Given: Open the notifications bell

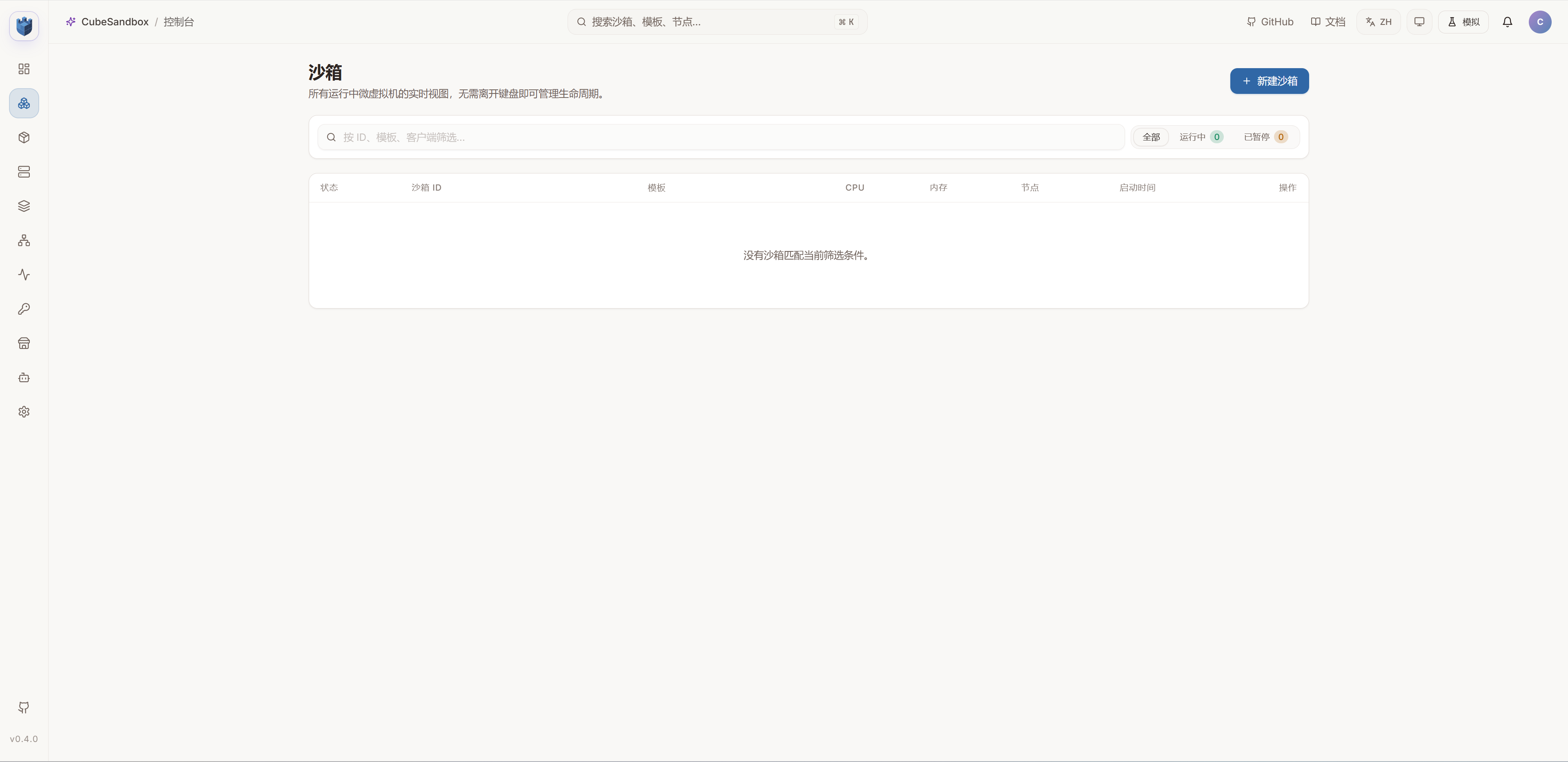Looking at the screenshot, I should (1507, 22).
